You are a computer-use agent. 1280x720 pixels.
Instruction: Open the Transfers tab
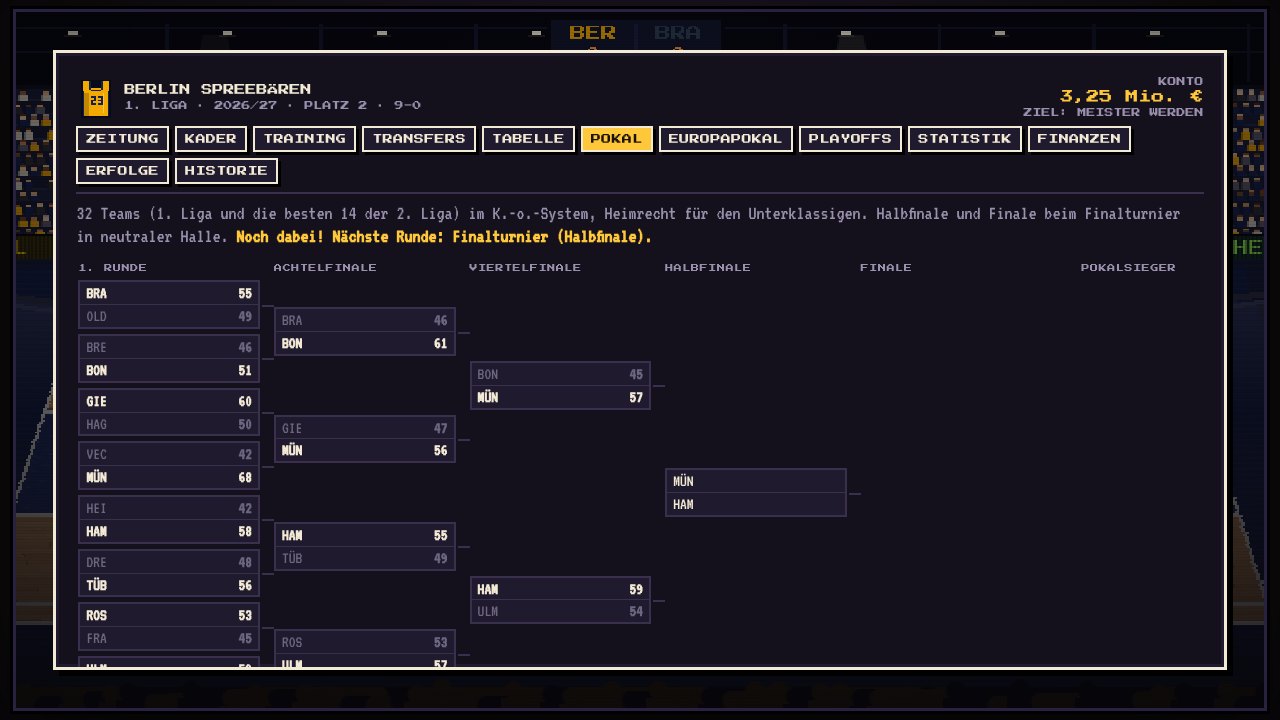click(x=419, y=139)
